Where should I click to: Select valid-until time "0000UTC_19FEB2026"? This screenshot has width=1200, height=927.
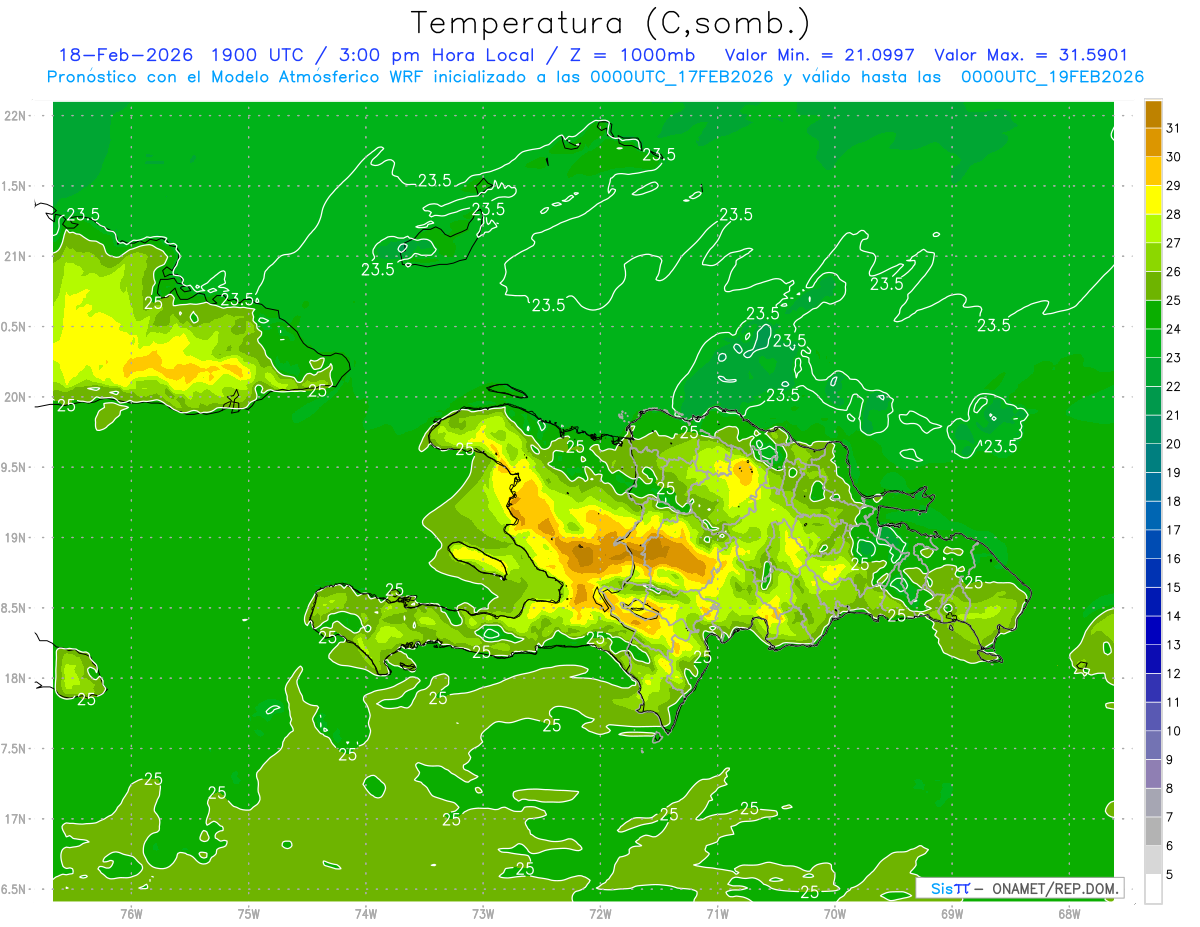[x=1052, y=77]
